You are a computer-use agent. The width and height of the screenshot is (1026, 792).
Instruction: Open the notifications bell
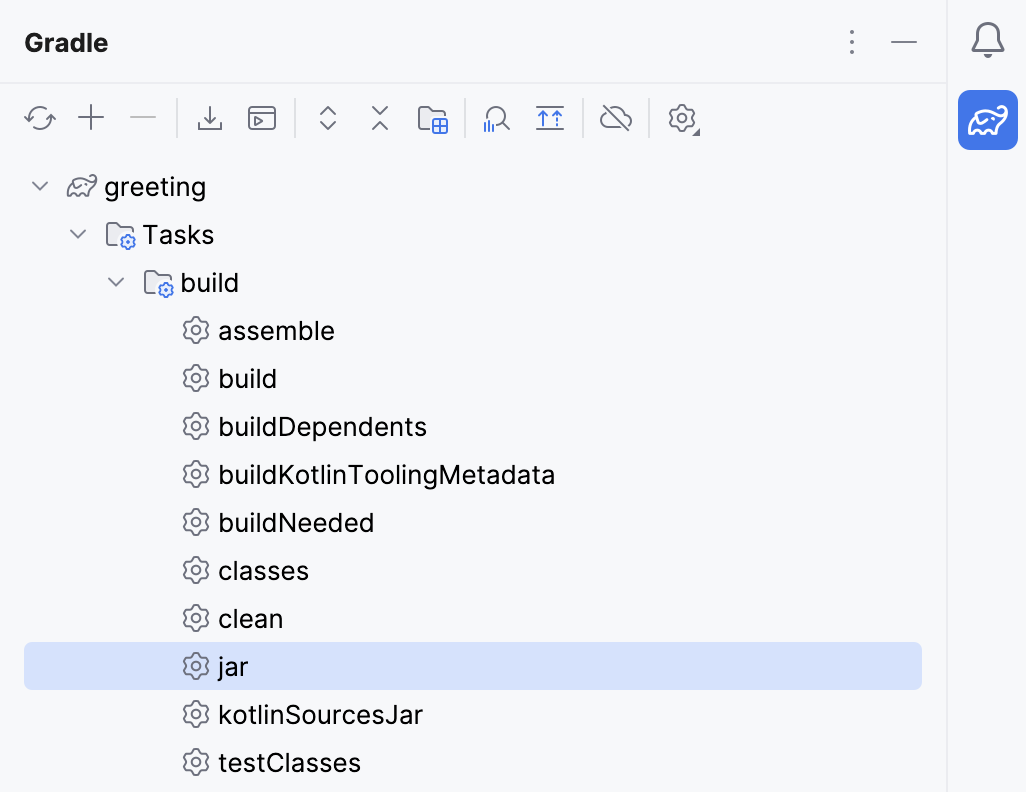[x=987, y=41]
